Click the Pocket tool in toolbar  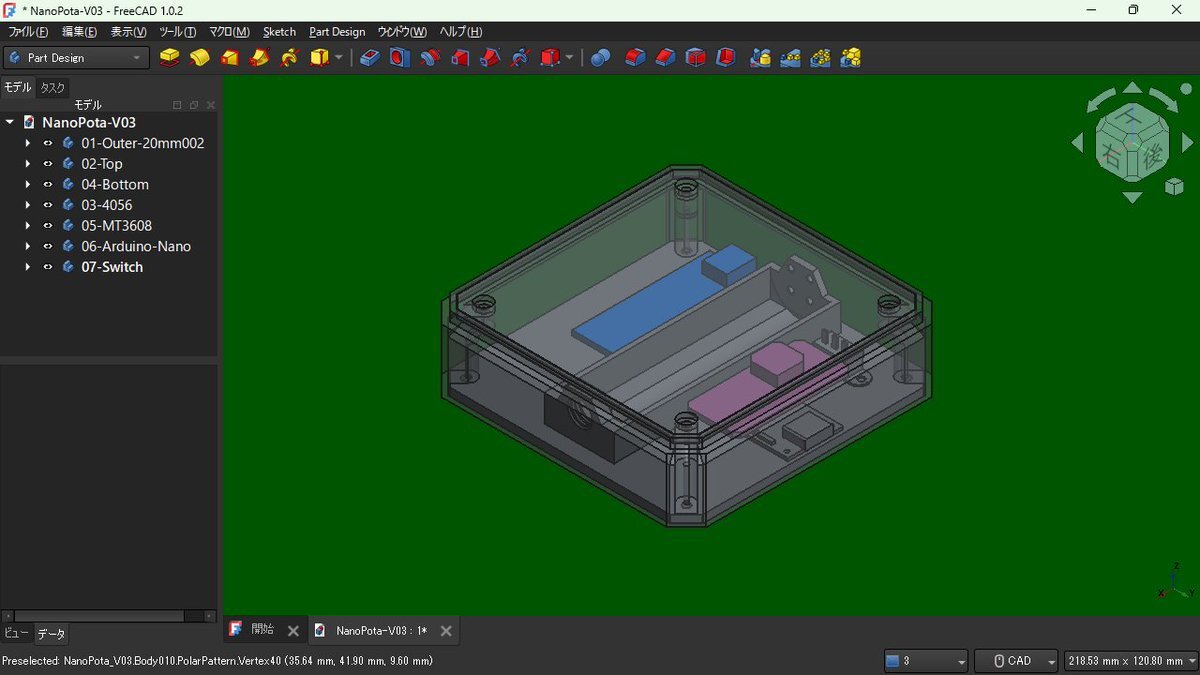pyautogui.click(x=370, y=58)
